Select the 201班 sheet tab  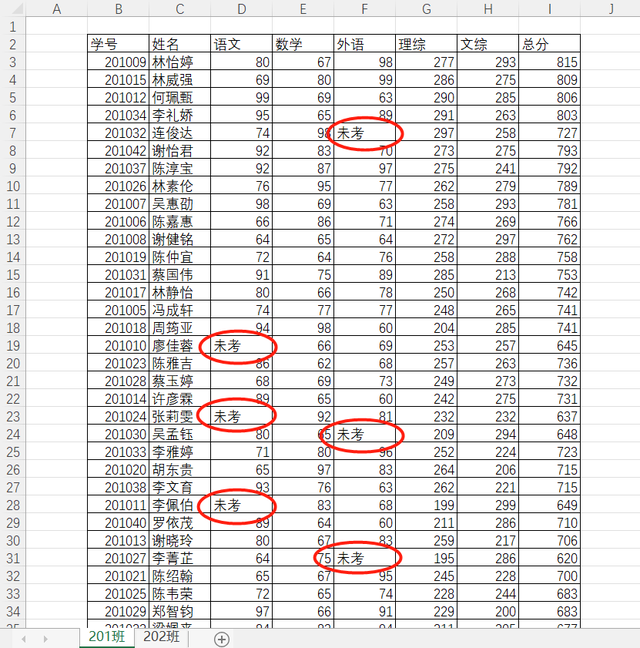(107, 637)
